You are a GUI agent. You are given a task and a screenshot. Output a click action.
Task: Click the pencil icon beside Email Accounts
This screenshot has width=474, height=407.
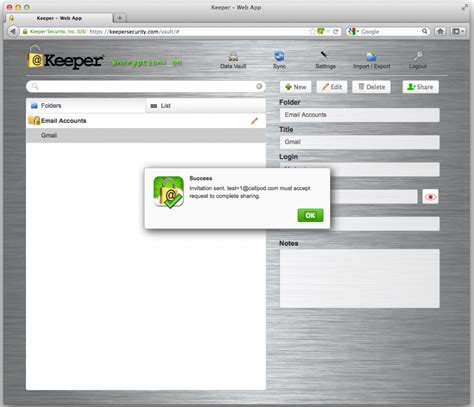(254, 121)
